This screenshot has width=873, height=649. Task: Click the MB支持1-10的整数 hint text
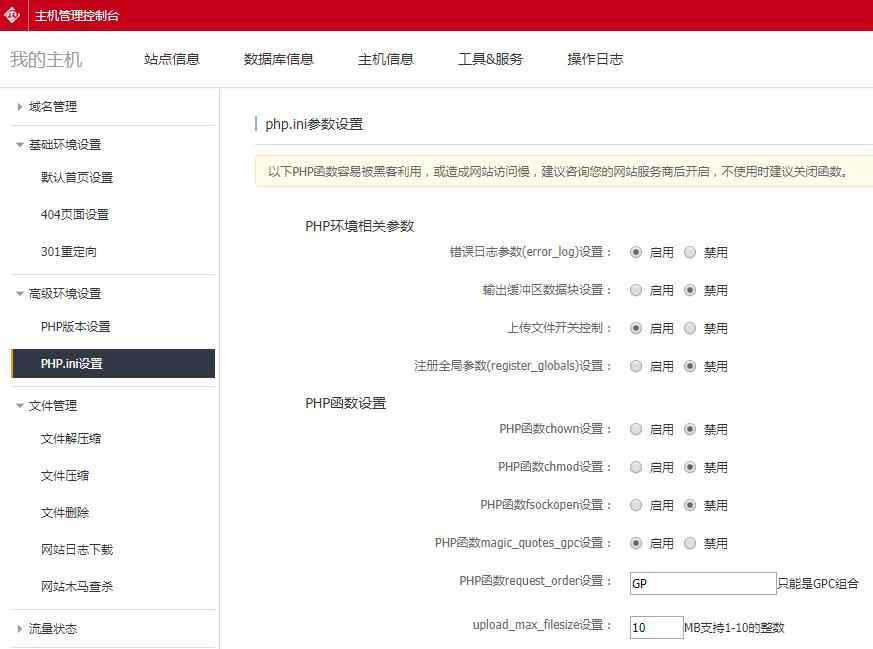734,628
